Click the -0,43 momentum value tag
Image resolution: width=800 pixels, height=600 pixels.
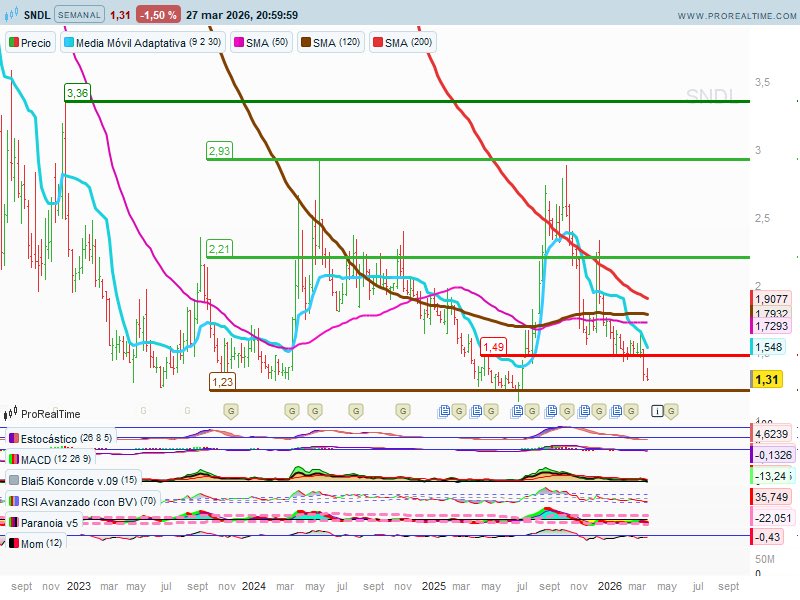767,537
